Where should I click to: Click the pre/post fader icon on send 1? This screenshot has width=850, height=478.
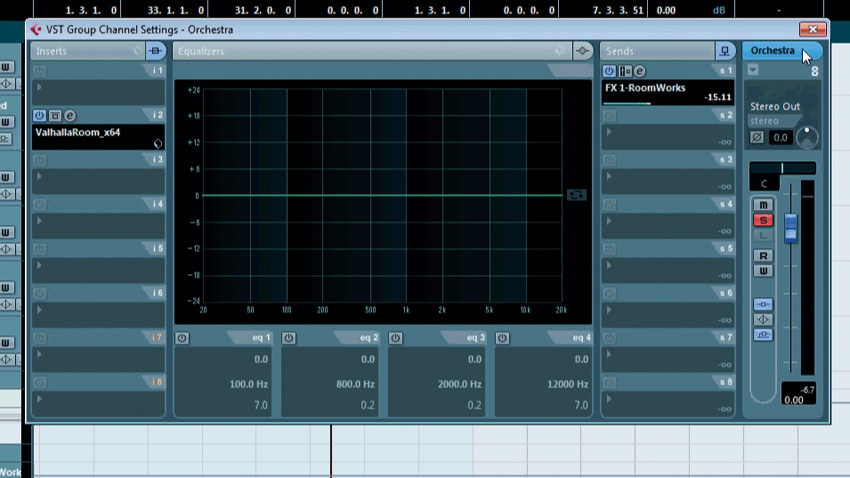624,71
